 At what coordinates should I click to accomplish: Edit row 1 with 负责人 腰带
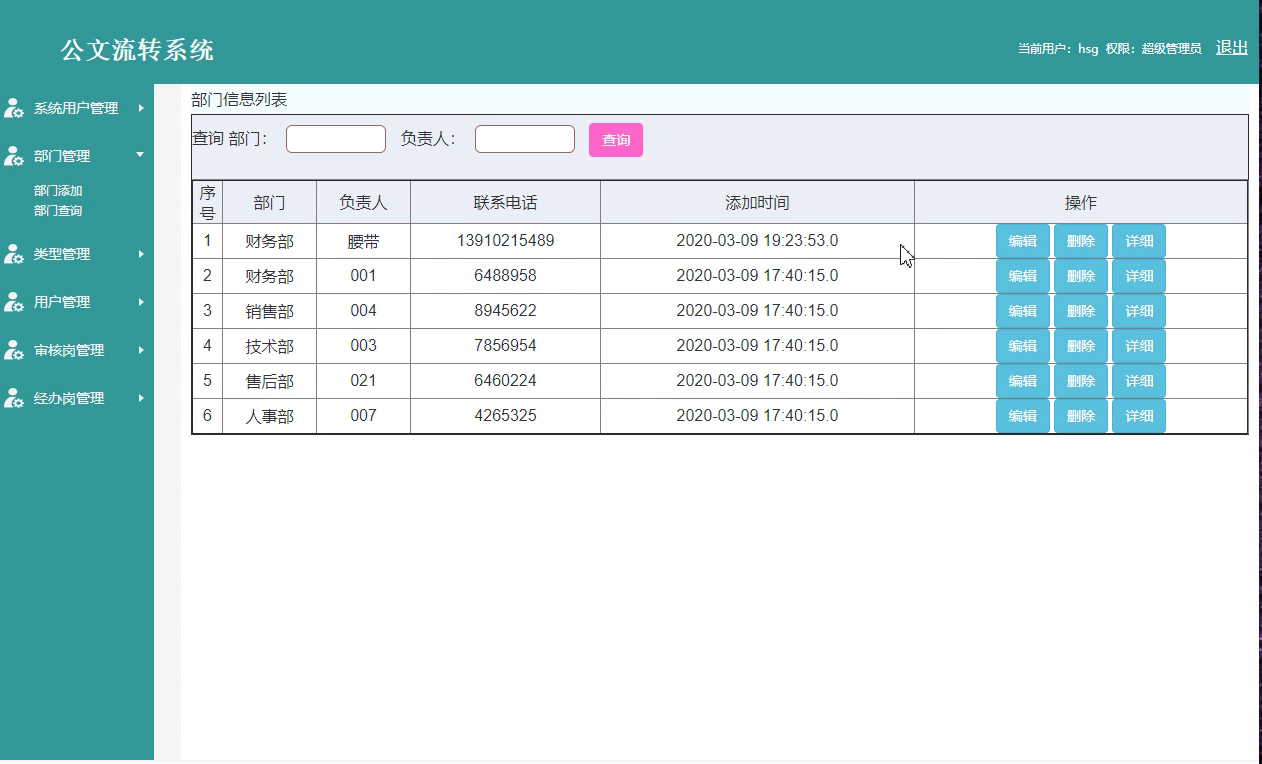point(1023,241)
